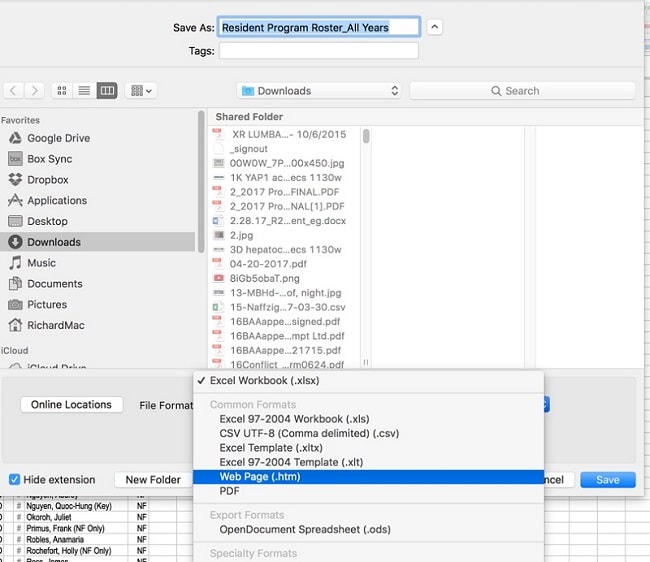
Task: Open Documents in sidebar
Action: click(97, 283)
